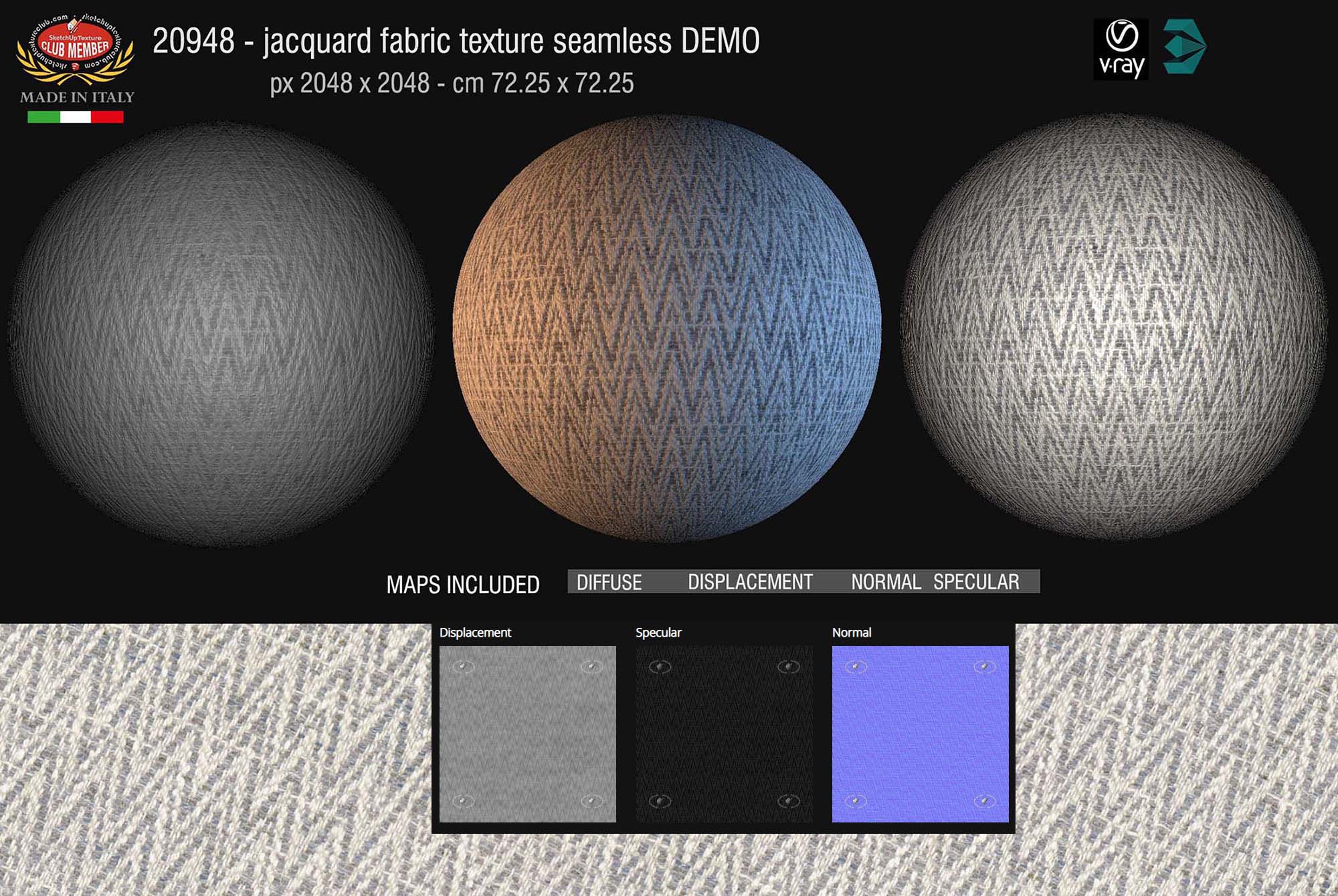This screenshot has width=1338, height=896.
Task: Click the V-Ray logo
Action: [1123, 50]
